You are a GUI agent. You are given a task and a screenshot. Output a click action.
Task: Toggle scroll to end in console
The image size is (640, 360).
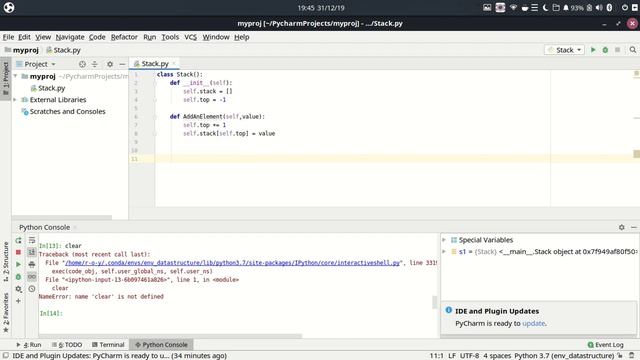coord(32,252)
